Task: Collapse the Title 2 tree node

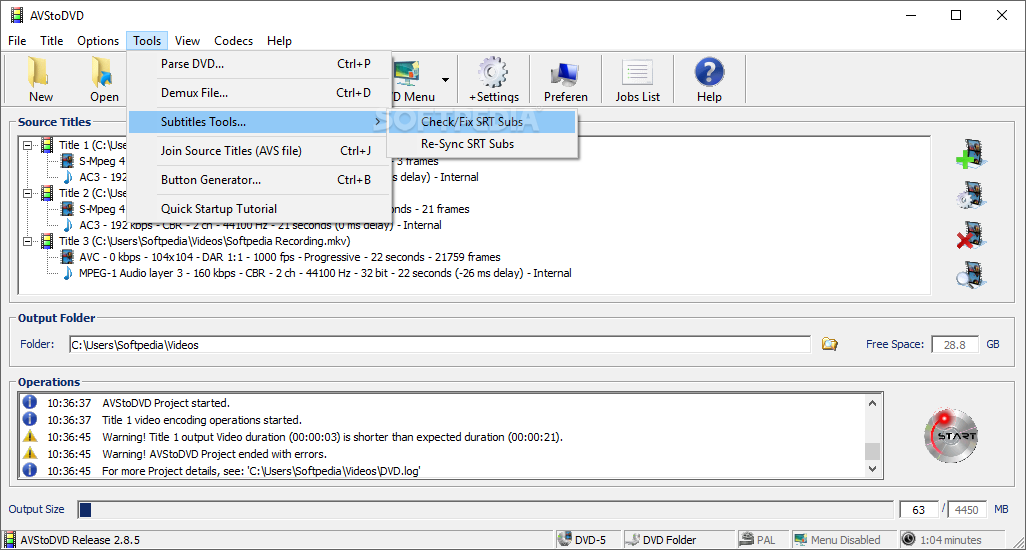Action: point(27,193)
